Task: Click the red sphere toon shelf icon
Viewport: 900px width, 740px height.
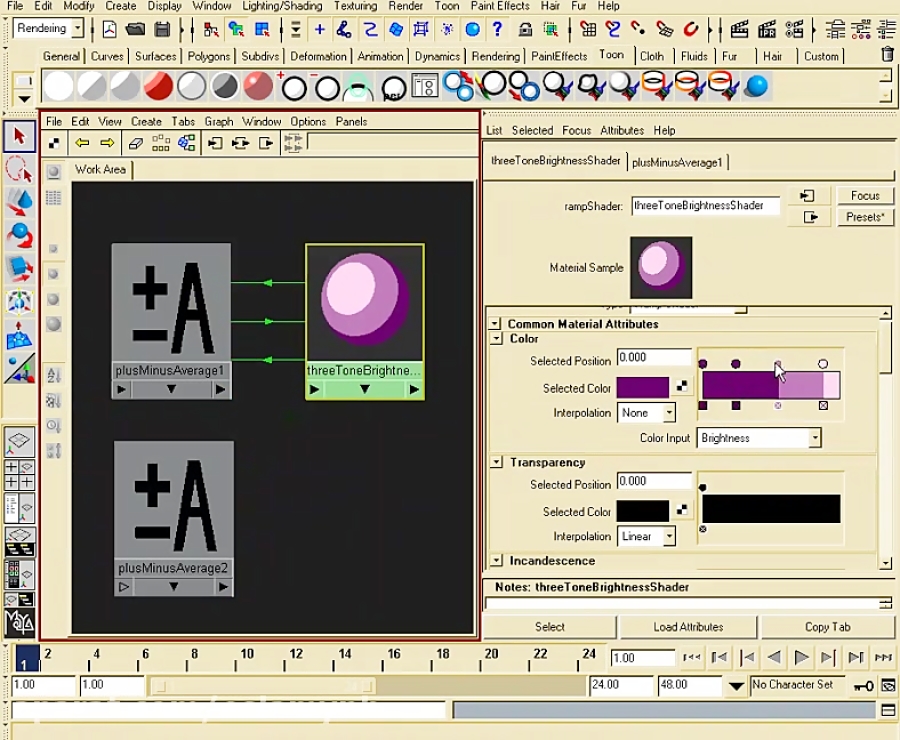Action: [158, 87]
